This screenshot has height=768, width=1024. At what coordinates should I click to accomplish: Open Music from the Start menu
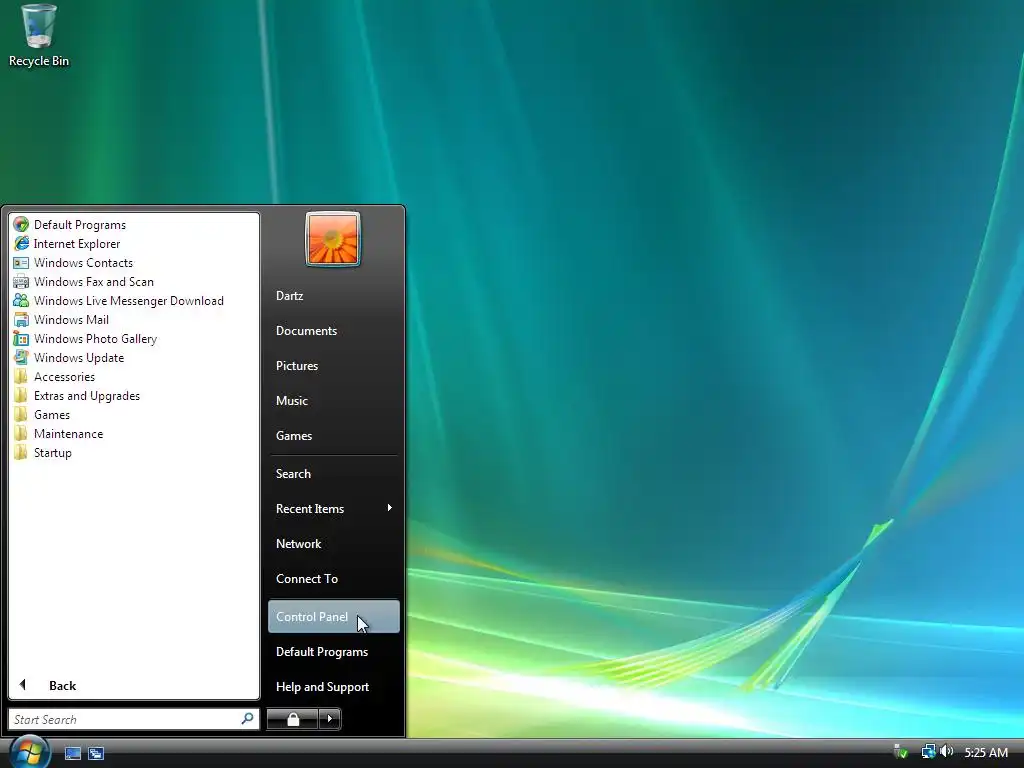[333, 400]
